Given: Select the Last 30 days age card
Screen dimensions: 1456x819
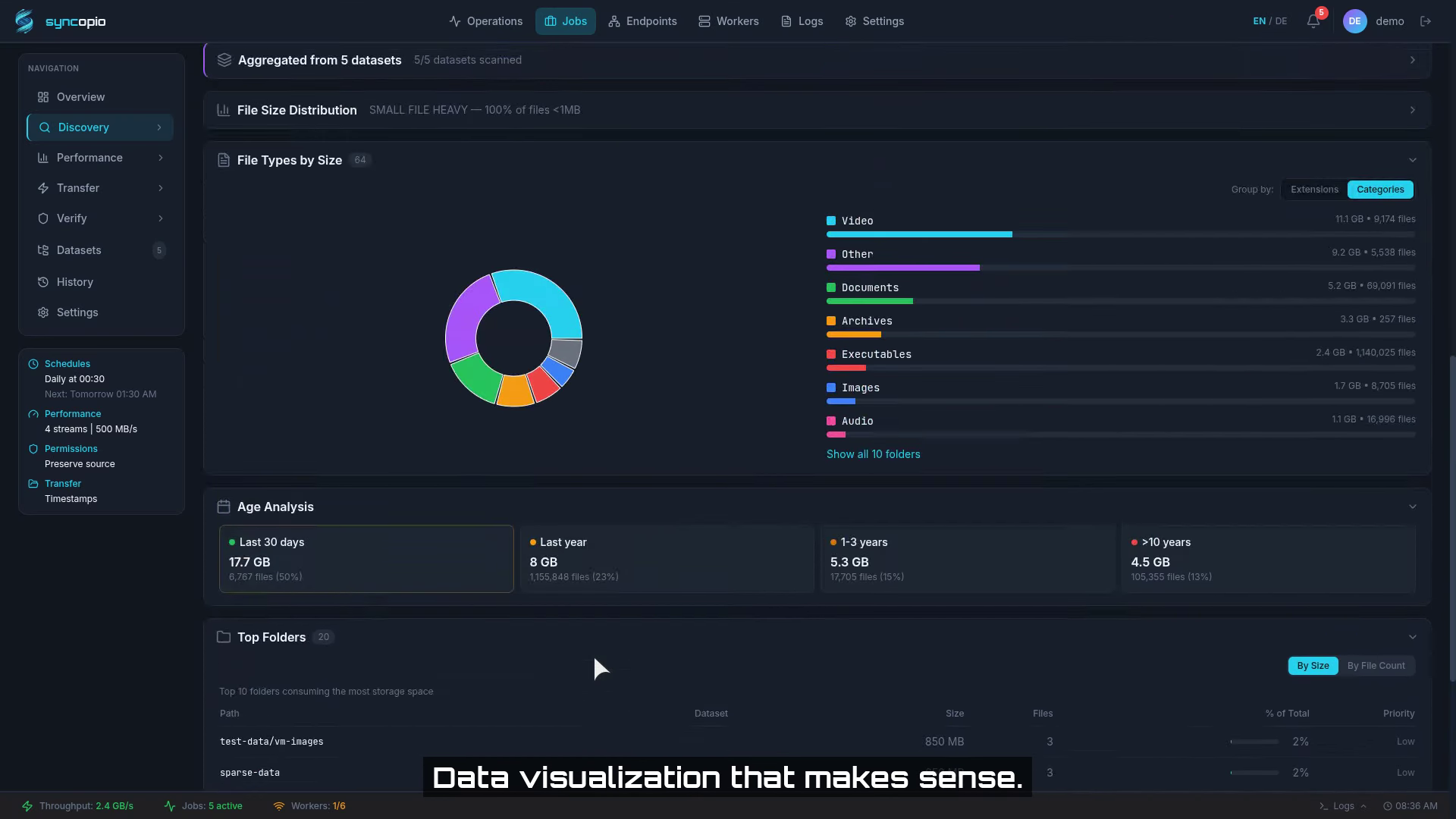Looking at the screenshot, I should coord(366,559).
